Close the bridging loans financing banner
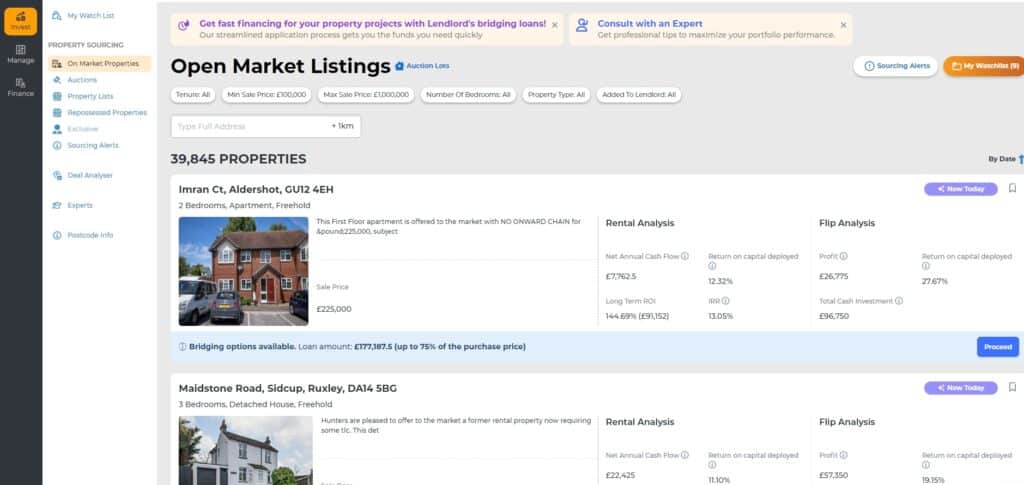Image resolution: width=1024 pixels, height=485 pixels. click(554, 25)
